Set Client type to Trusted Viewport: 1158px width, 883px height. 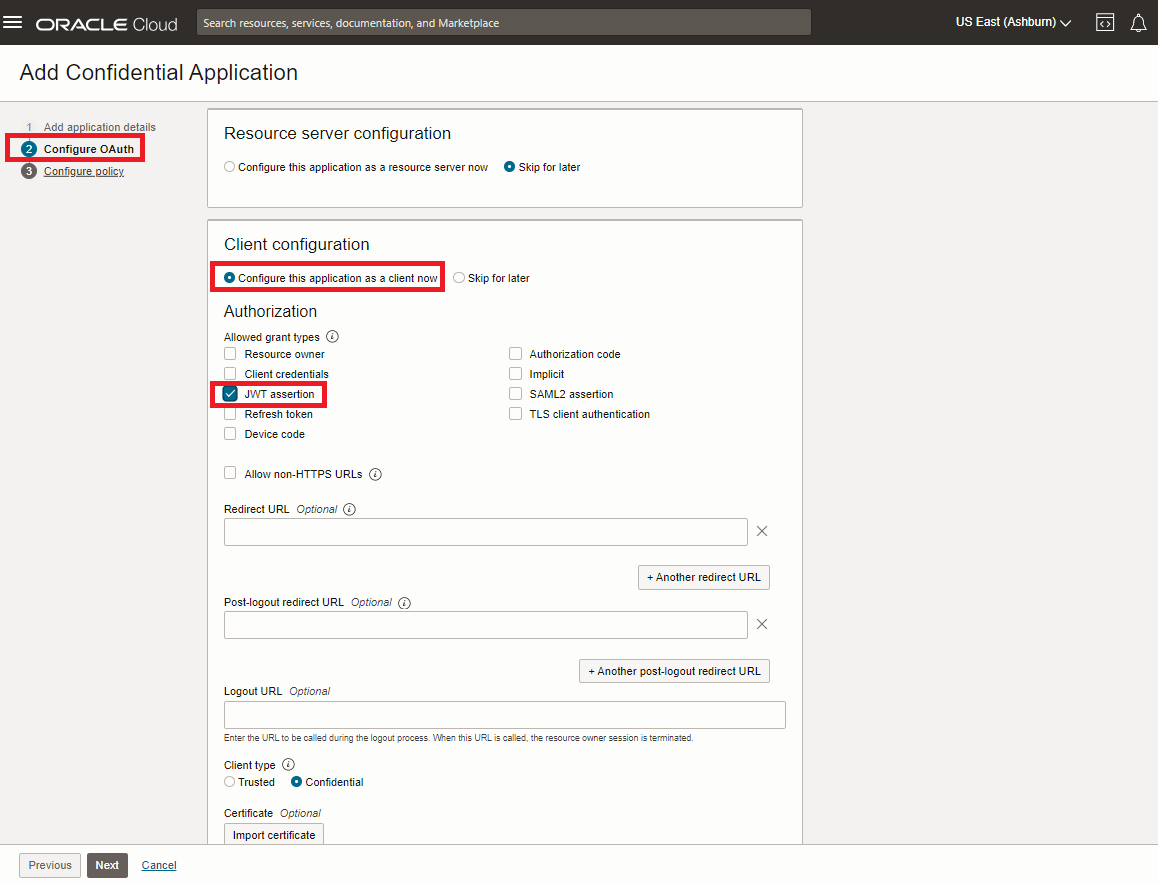click(228, 782)
